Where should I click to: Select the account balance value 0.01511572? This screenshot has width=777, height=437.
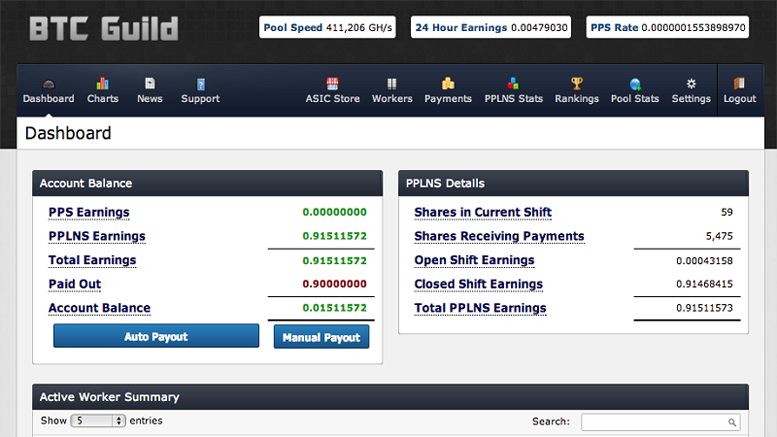point(334,308)
